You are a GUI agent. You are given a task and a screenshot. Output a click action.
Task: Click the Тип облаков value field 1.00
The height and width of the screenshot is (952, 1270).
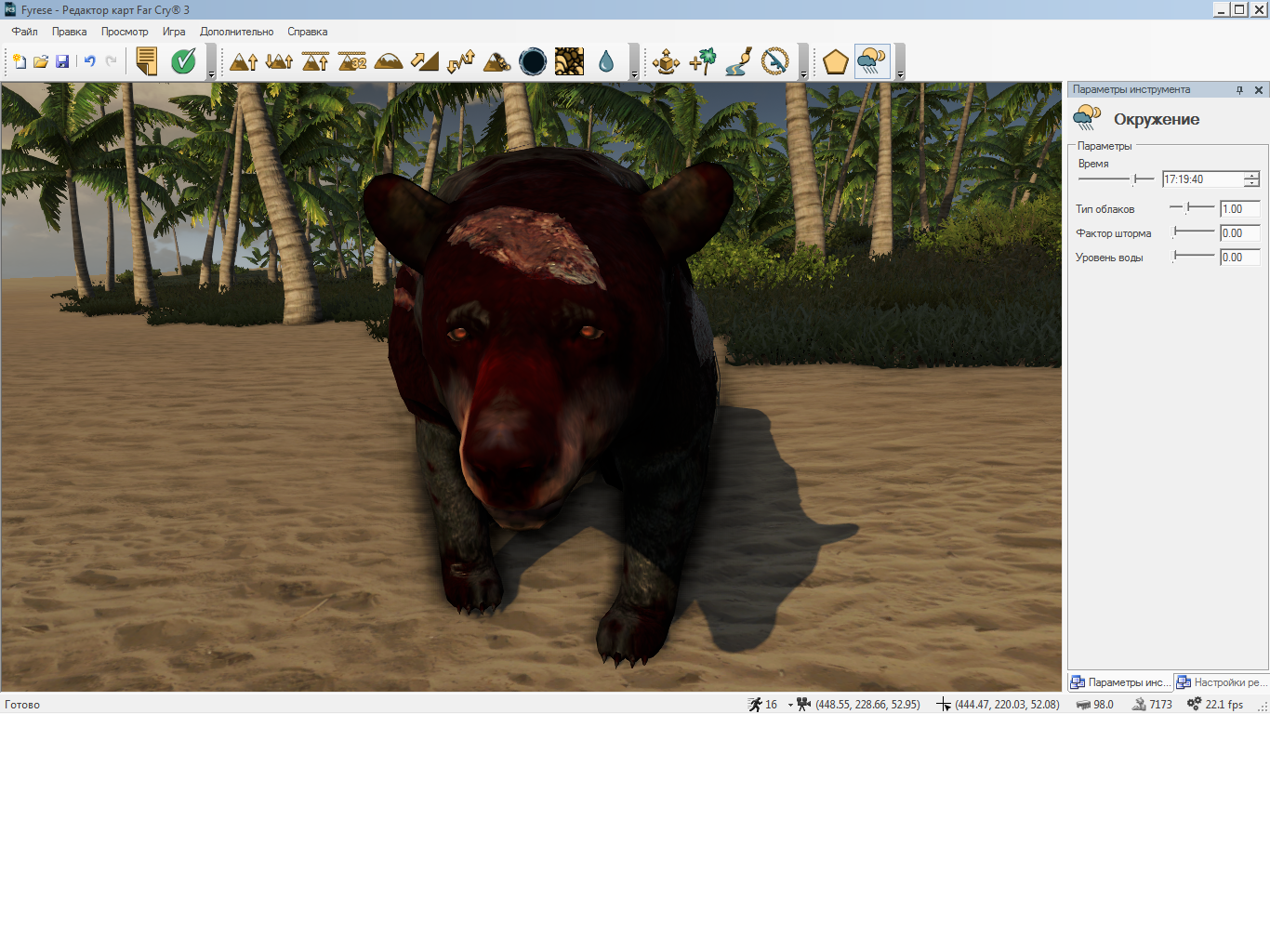pyautogui.click(x=1240, y=209)
